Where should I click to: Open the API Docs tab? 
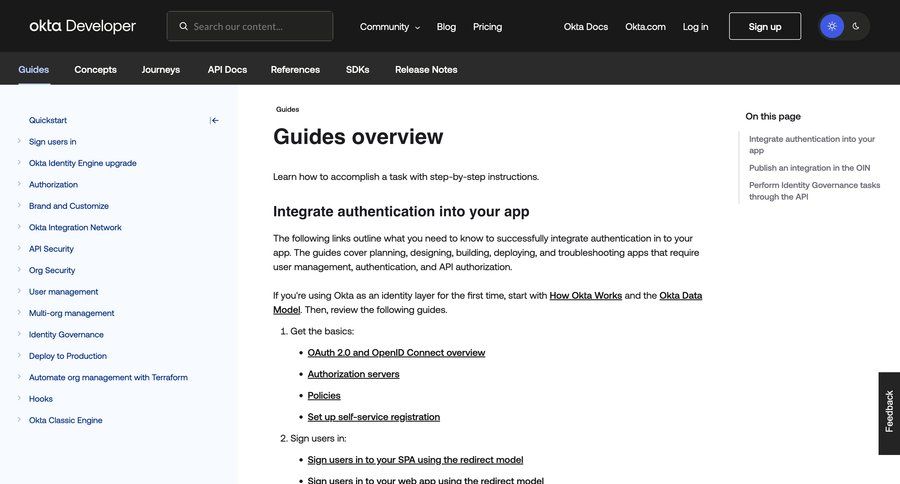(227, 69)
